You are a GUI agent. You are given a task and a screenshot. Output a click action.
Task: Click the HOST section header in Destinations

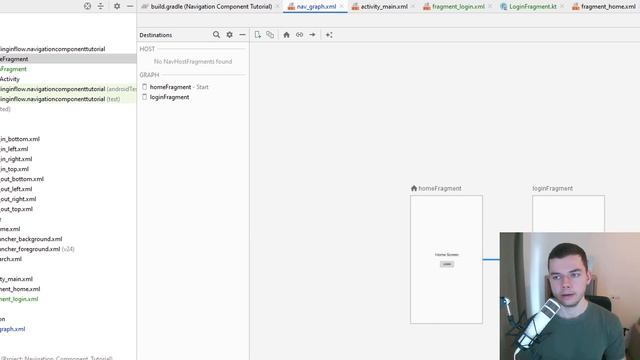[147, 49]
